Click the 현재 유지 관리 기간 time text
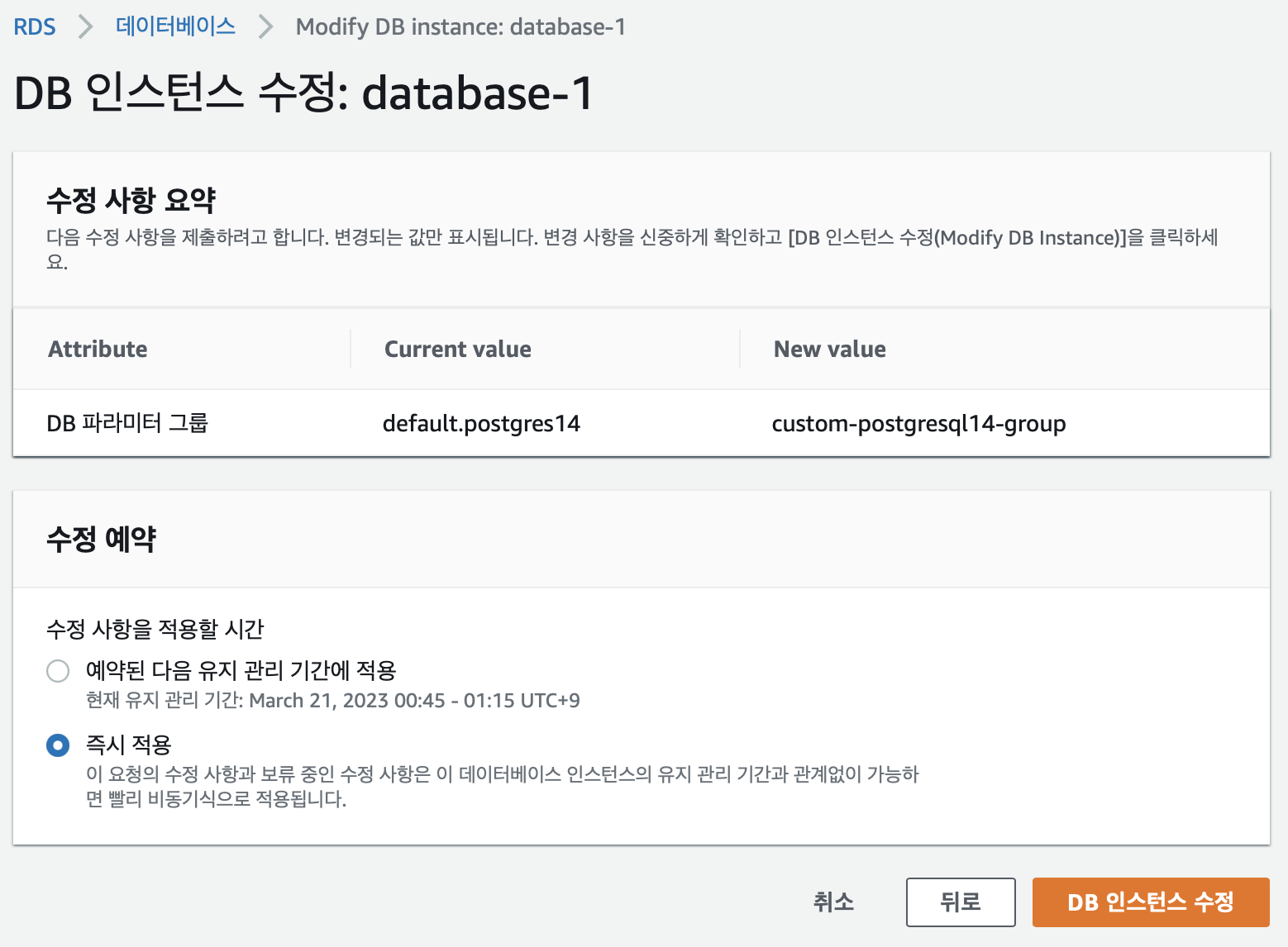The width and height of the screenshot is (1288, 947). [333, 700]
